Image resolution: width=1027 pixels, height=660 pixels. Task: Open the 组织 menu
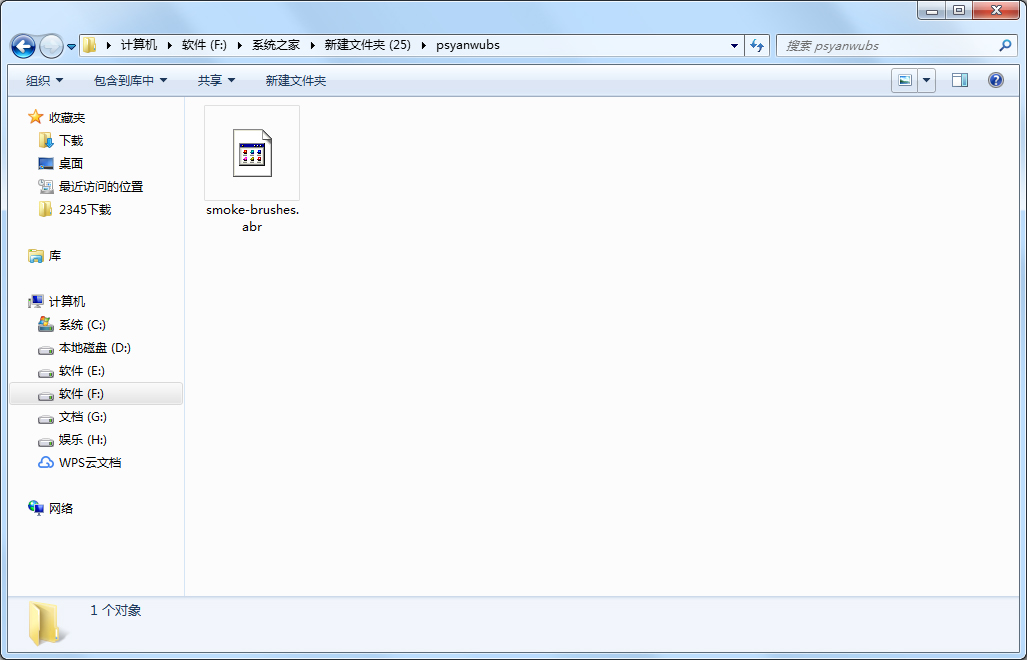44,80
